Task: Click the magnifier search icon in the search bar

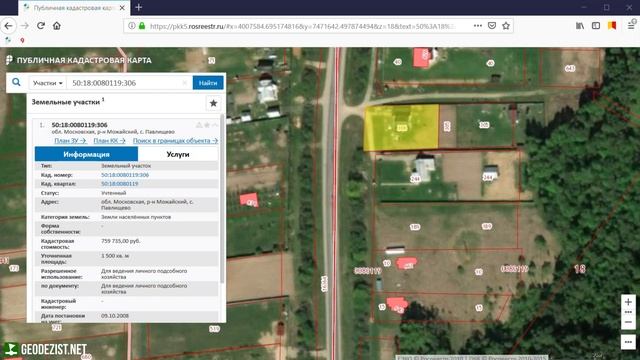Action: pyautogui.click(x=16, y=82)
